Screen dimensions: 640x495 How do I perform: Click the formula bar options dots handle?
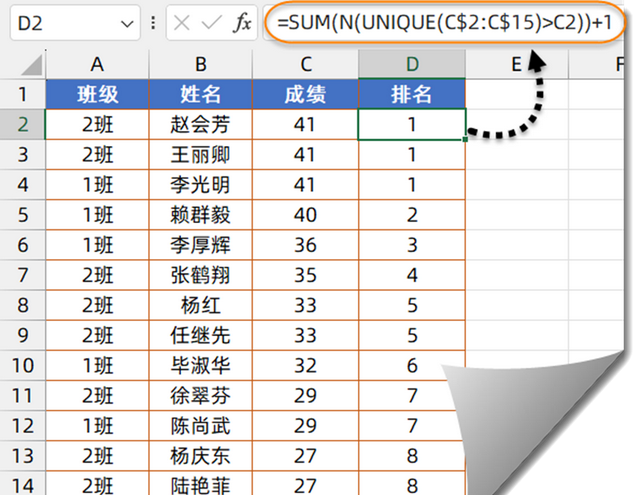pos(153,23)
